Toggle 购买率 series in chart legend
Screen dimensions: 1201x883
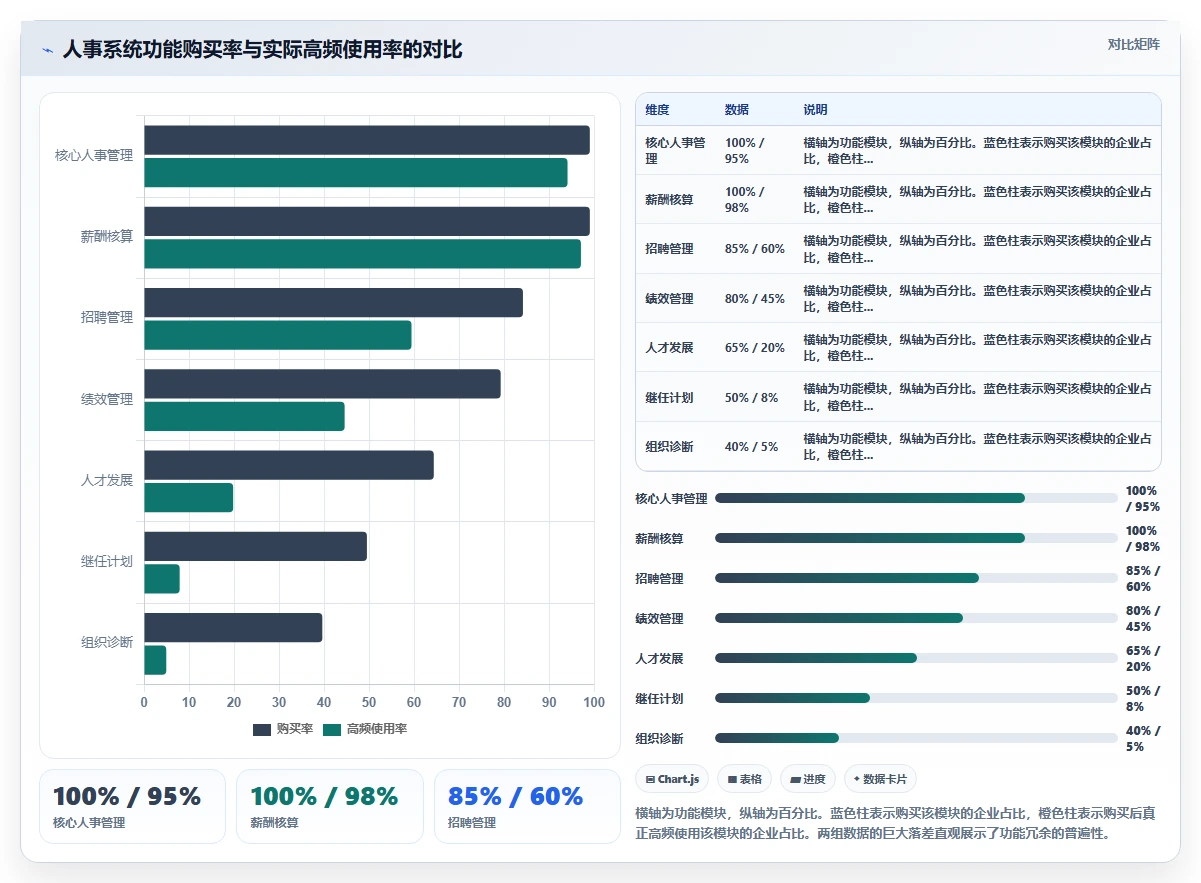[x=283, y=729]
